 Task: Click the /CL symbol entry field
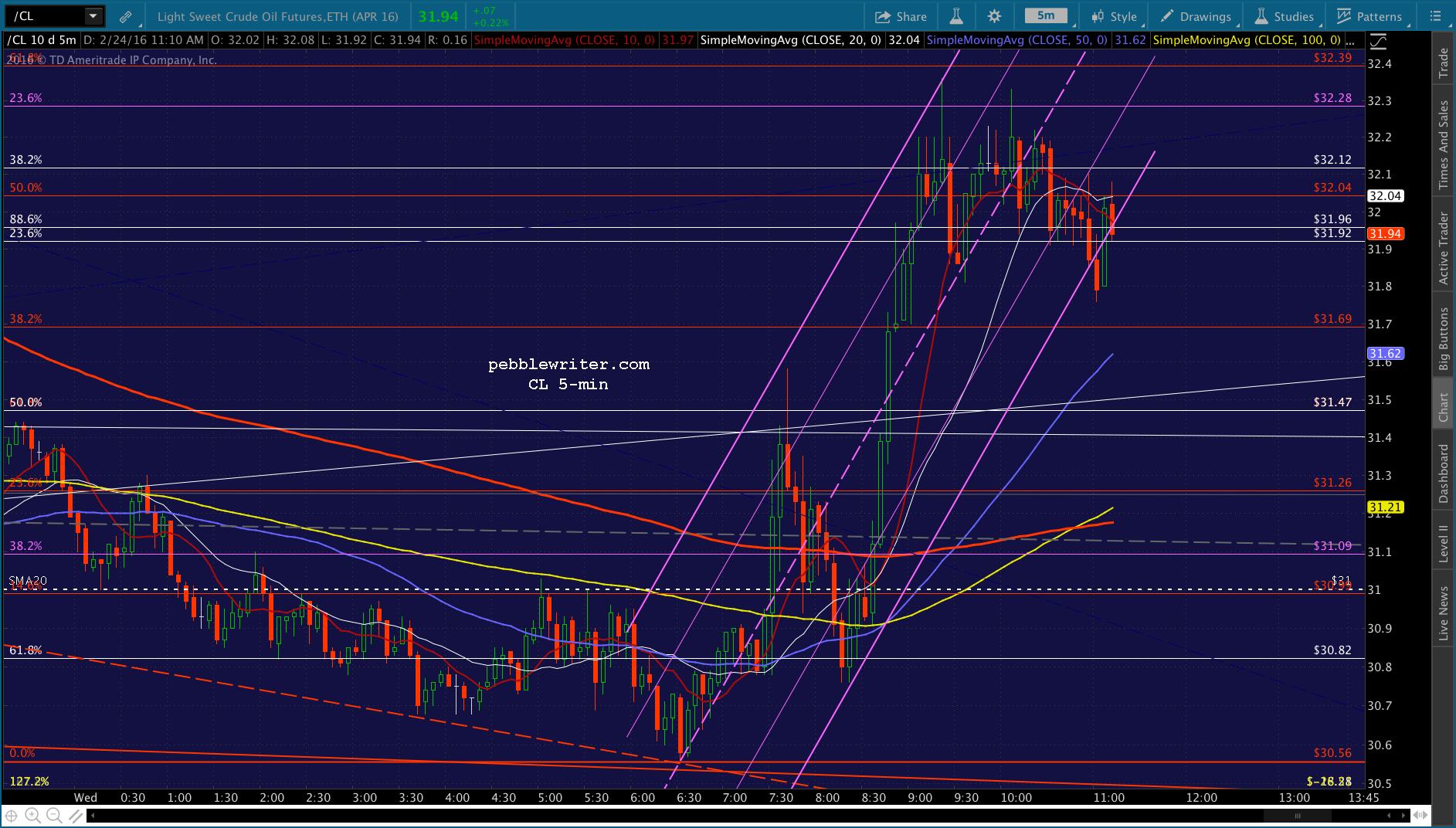(45, 16)
